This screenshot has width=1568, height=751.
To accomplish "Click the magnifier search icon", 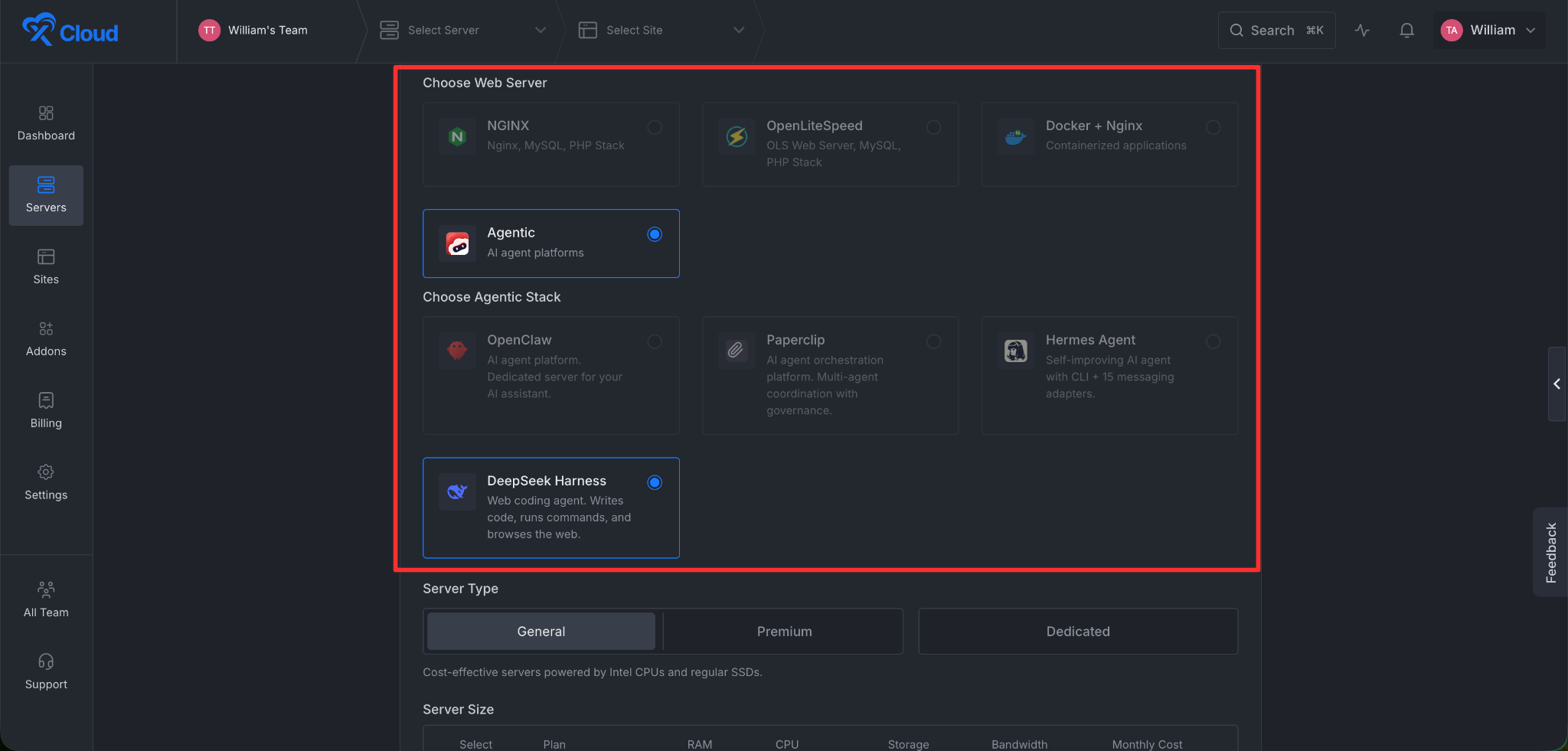I will pyautogui.click(x=1236, y=30).
